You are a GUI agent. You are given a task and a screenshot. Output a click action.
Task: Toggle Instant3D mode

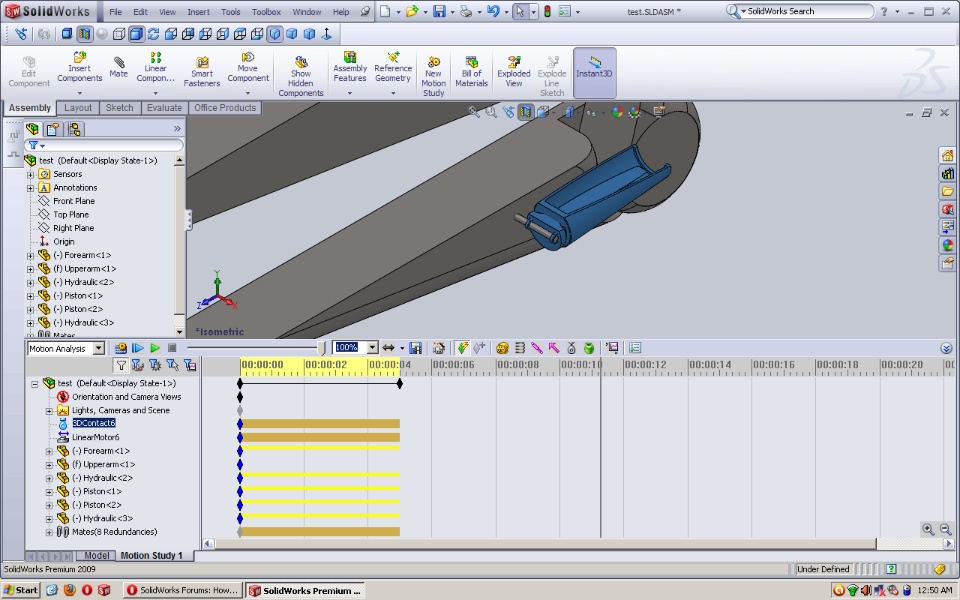[594, 72]
